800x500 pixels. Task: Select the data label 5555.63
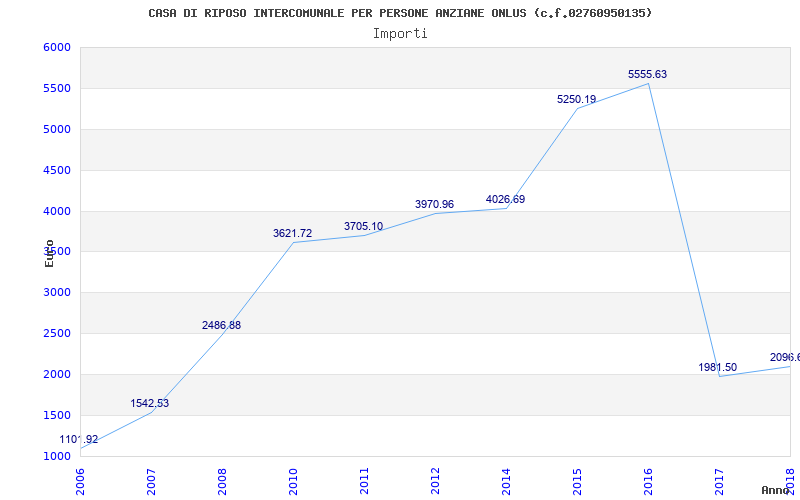[x=647, y=74]
